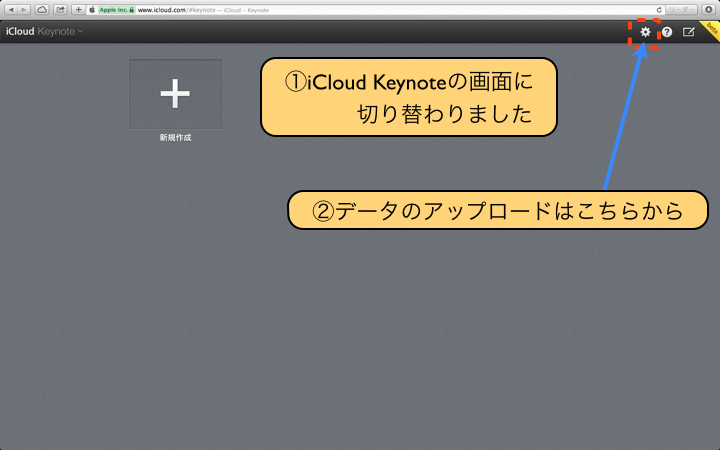Go back with Safari's back arrow
The image size is (720, 450).
click(x=11, y=10)
